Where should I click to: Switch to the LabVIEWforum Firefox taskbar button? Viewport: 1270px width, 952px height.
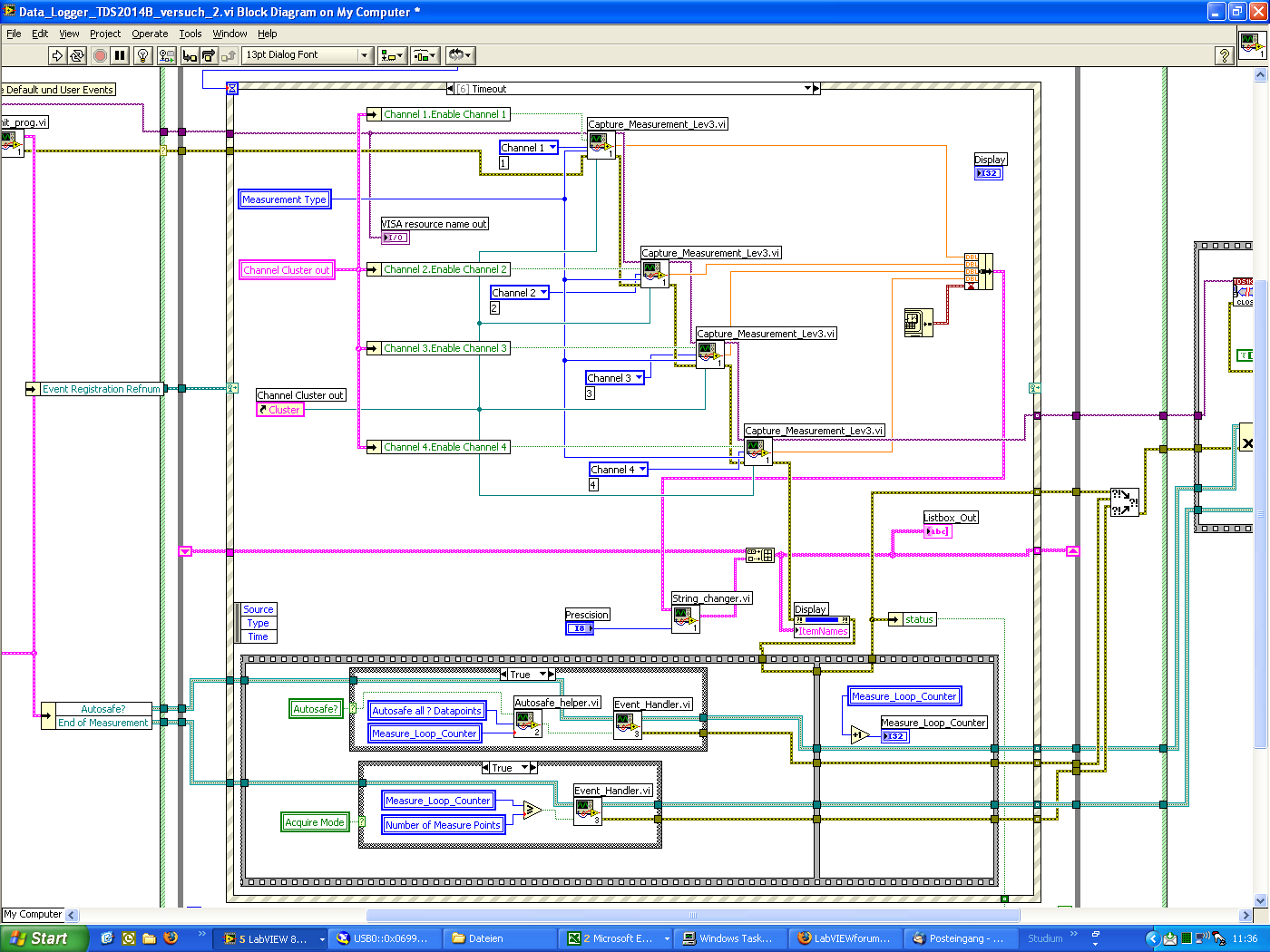pos(845,938)
